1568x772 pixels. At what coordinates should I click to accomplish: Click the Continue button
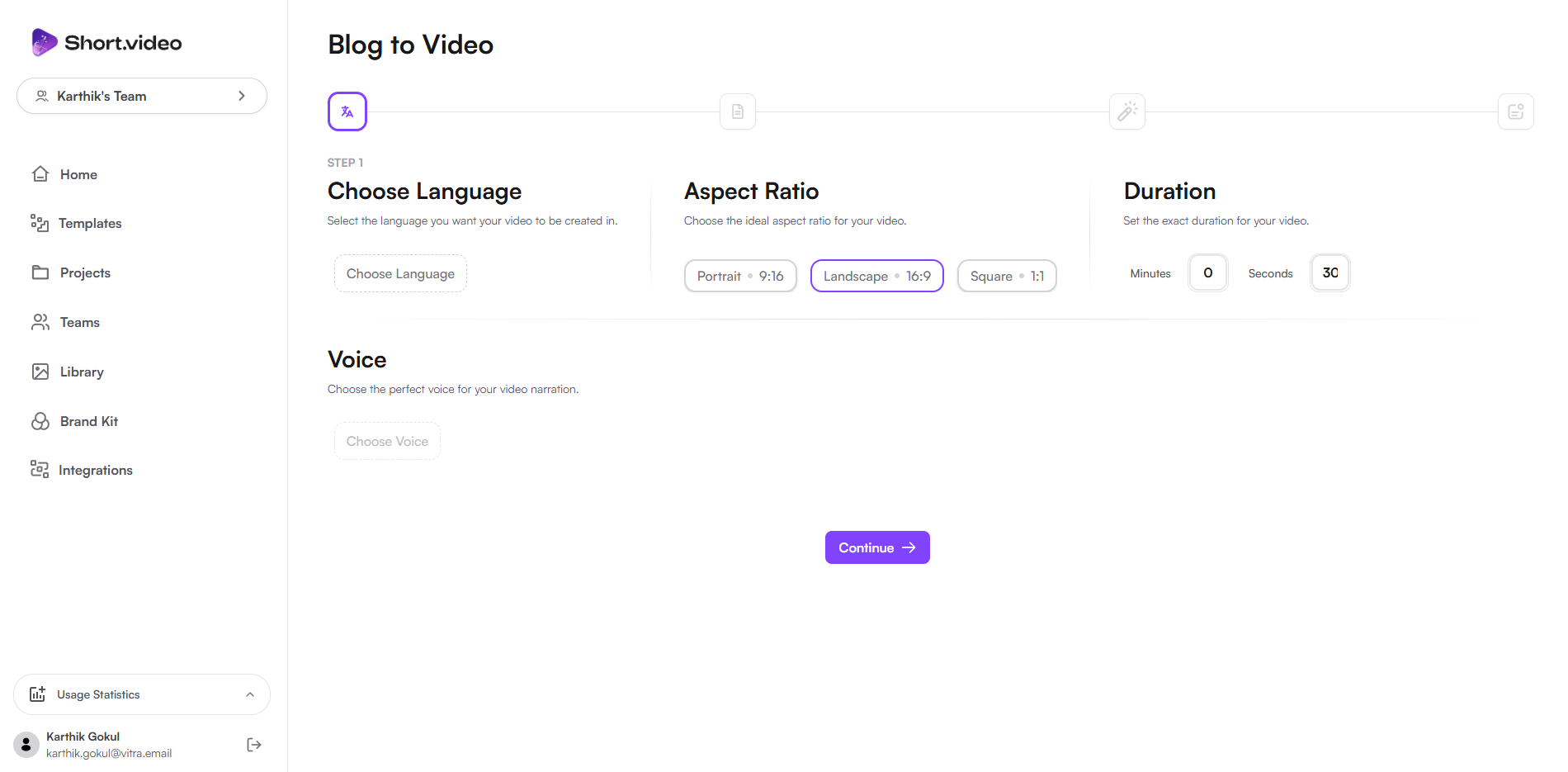877,547
